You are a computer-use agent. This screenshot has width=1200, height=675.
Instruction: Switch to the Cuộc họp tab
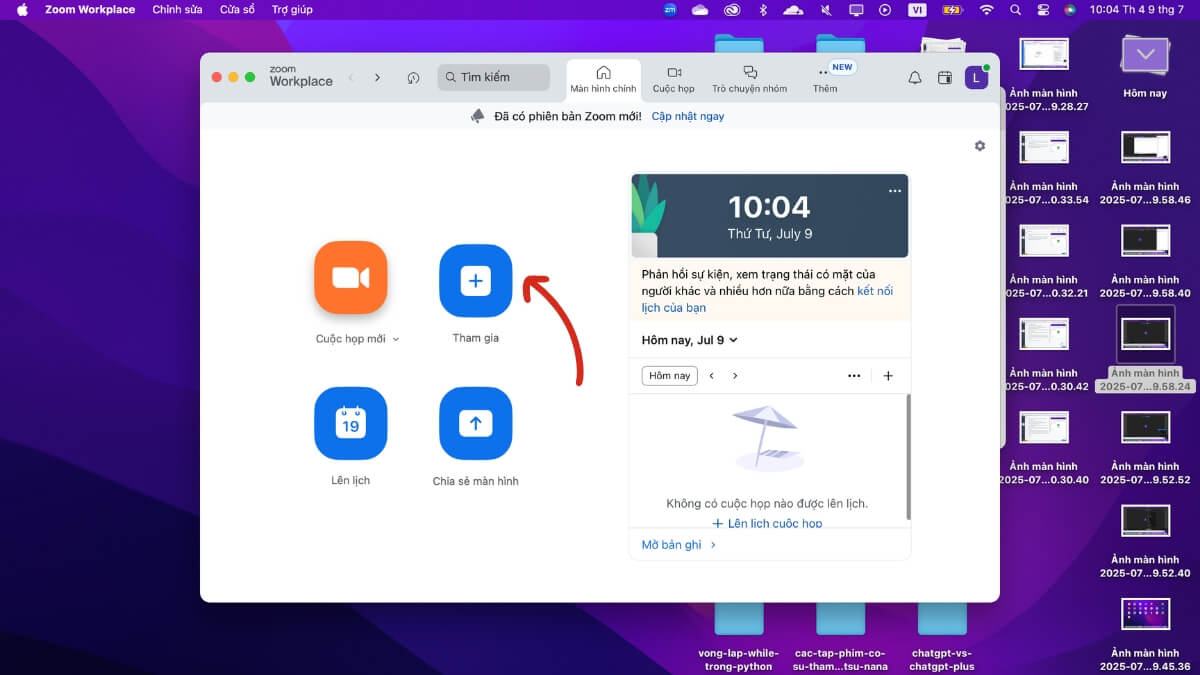(x=673, y=79)
